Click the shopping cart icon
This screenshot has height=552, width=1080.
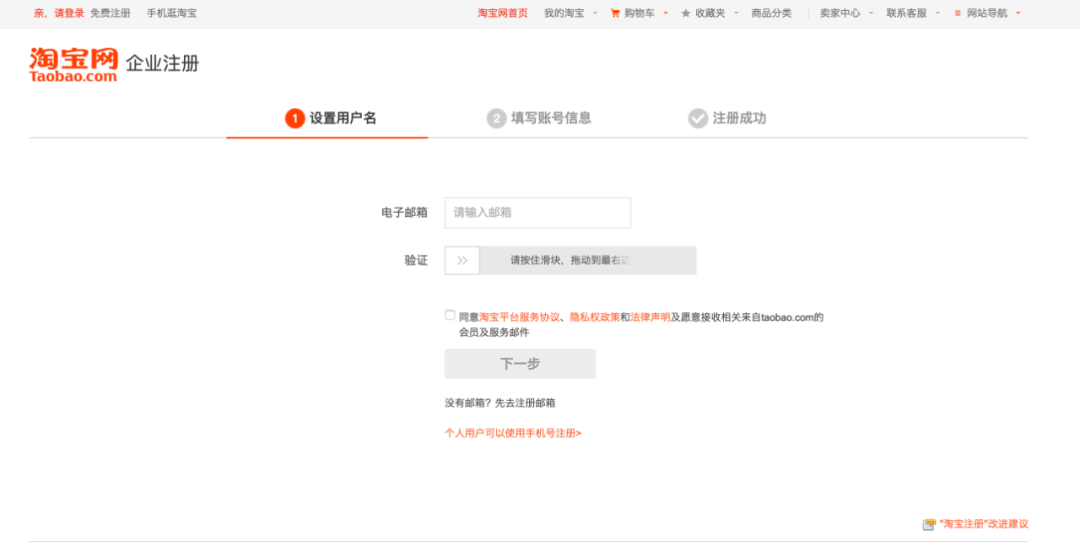click(615, 13)
